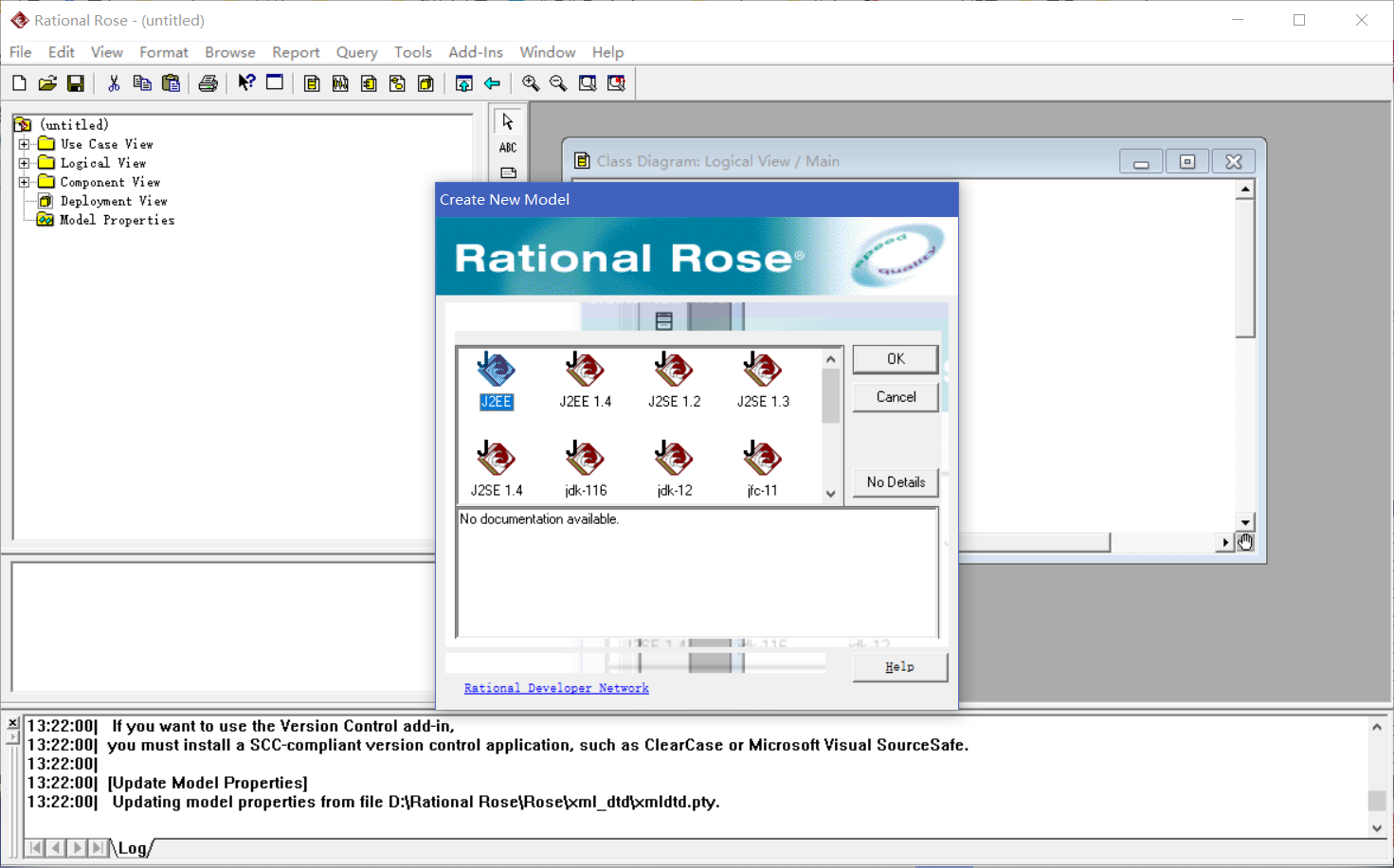Click the Undo Fit In Window icon

(x=616, y=83)
